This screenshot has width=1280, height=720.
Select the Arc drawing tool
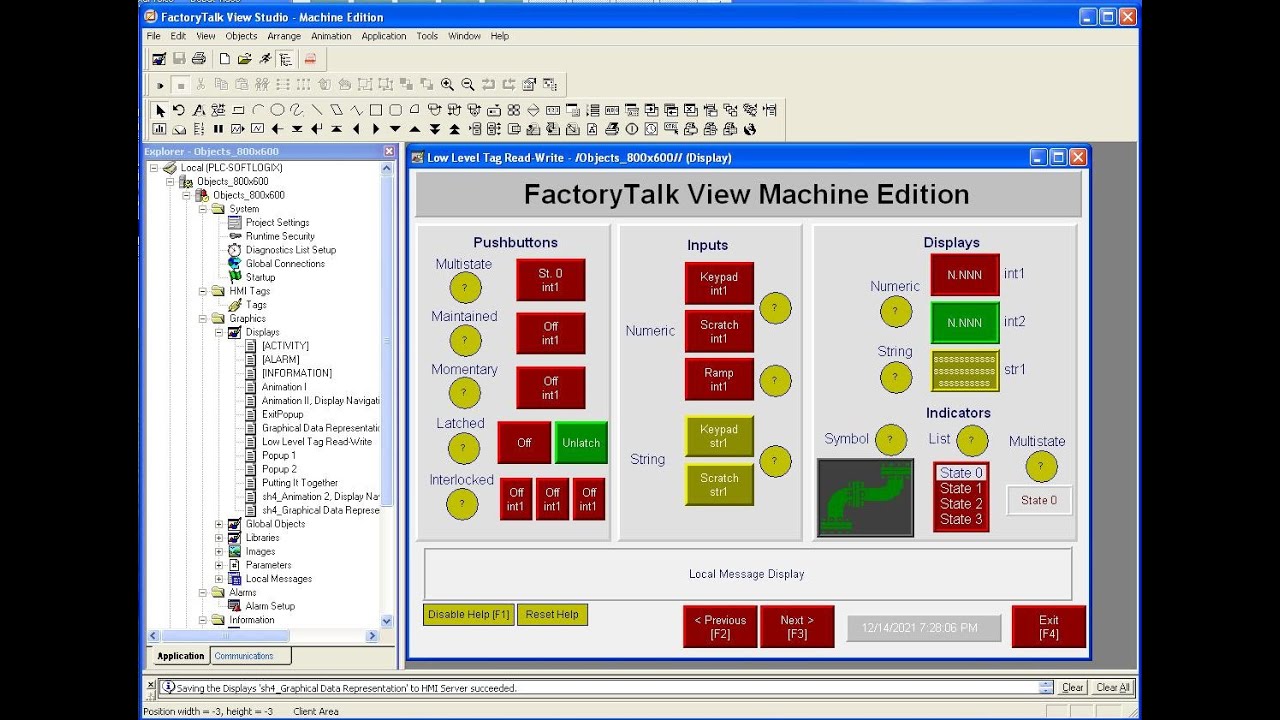(x=258, y=110)
